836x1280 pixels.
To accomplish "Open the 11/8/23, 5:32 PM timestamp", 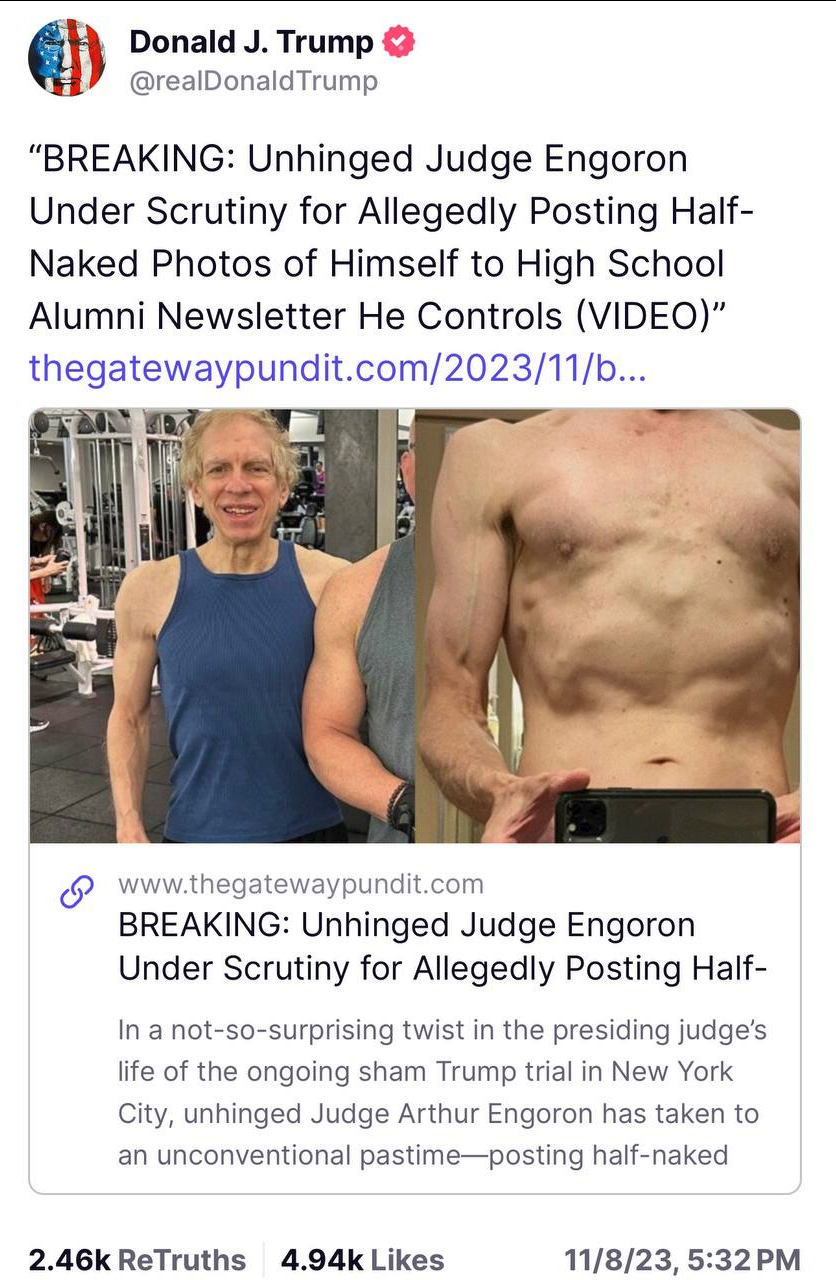I will 683,1232.
